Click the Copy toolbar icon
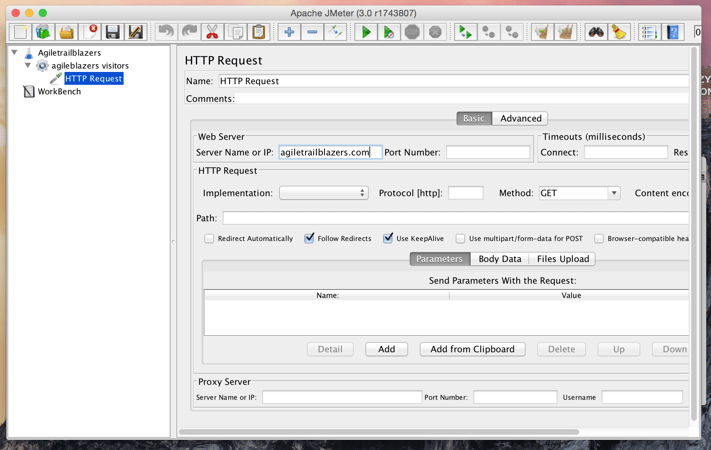Viewport: 711px width, 450px height. pyautogui.click(x=235, y=32)
